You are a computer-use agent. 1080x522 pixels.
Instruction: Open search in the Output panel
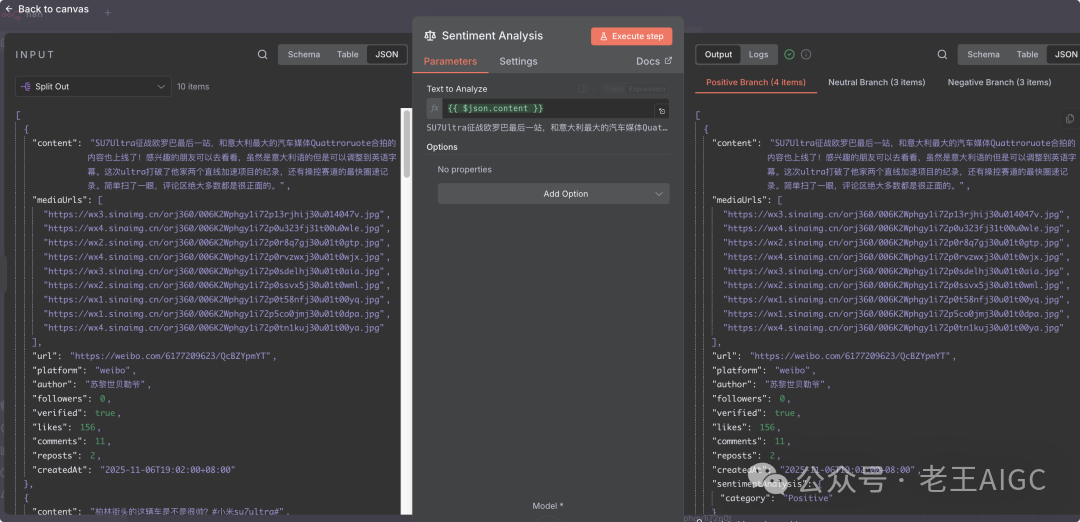coord(942,54)
